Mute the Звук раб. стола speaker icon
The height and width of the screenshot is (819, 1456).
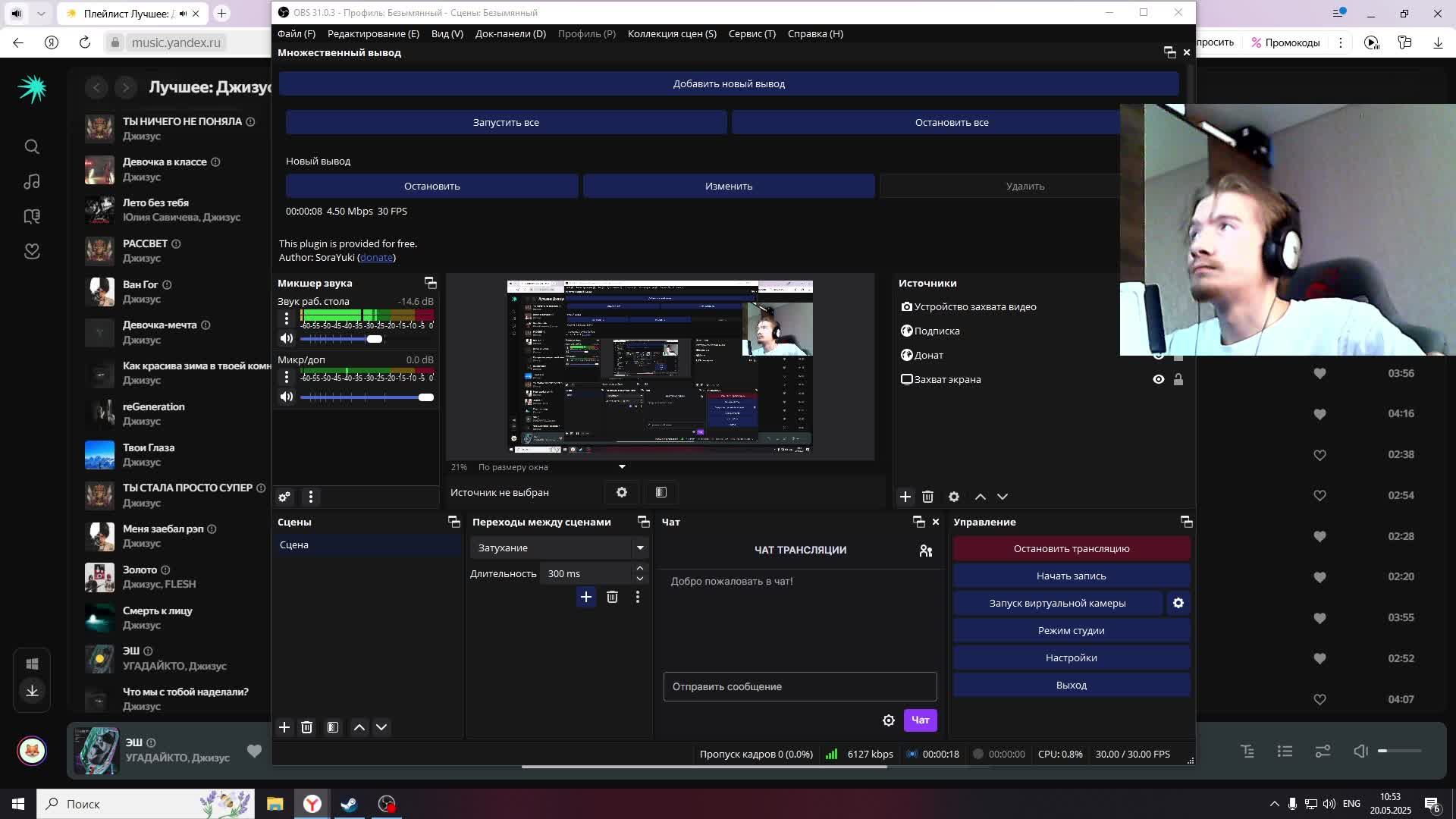click(x=286, y=338)
